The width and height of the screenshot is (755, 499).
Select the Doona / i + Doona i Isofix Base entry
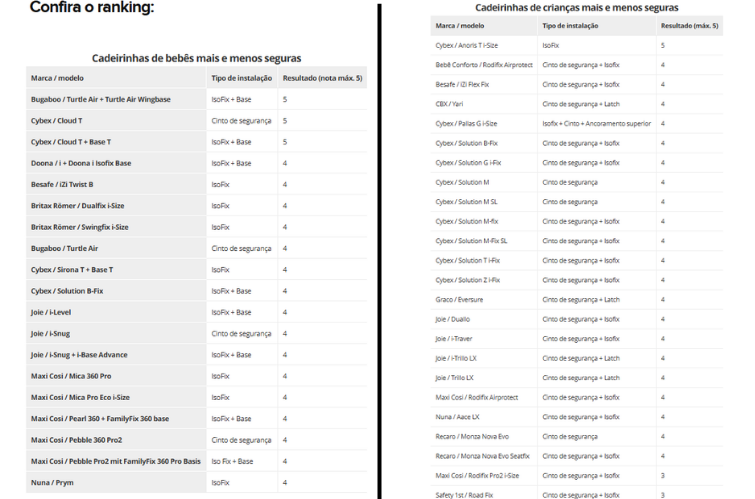coord(81,163)
